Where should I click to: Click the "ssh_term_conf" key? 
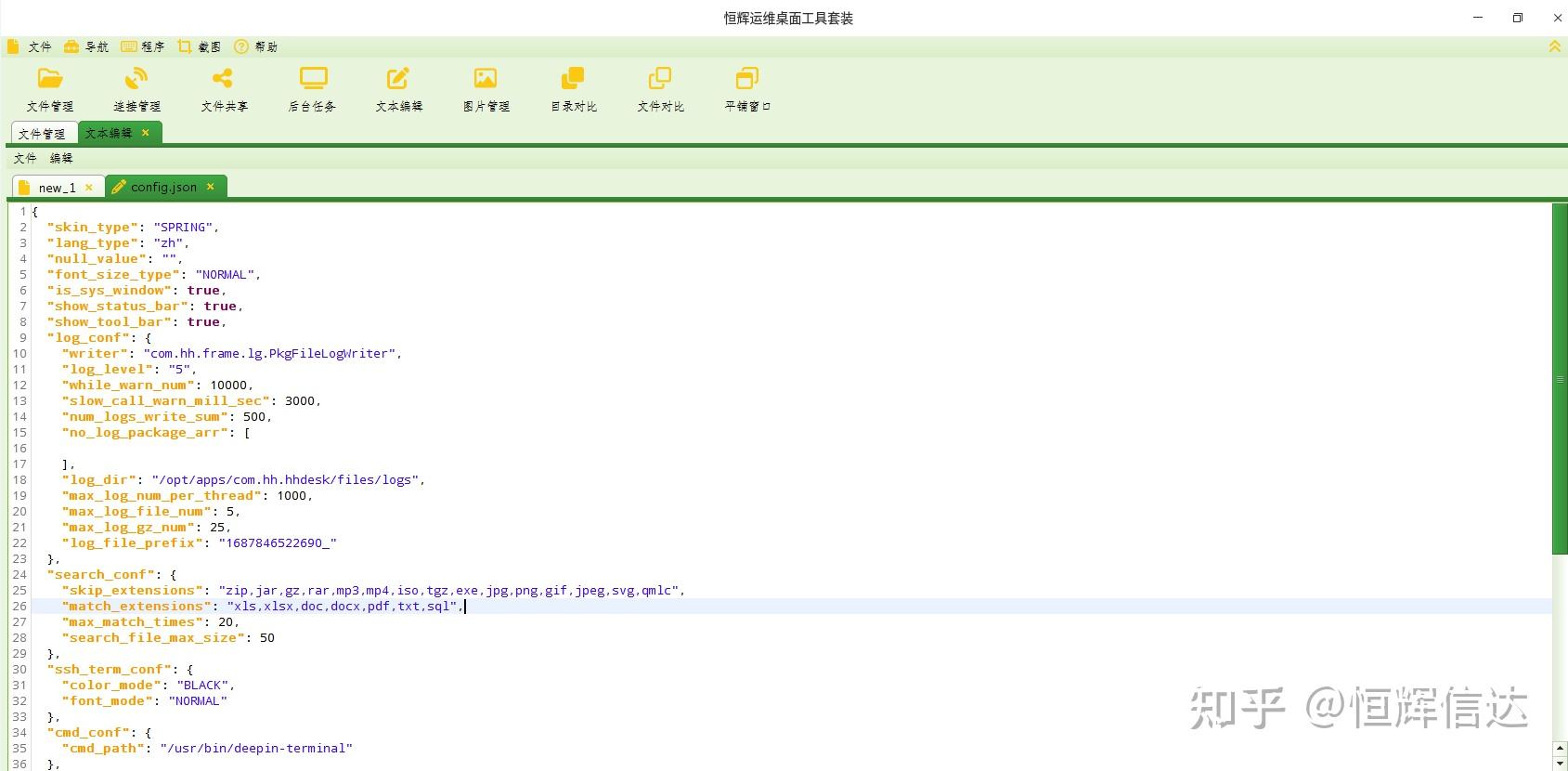pos(110,669)
